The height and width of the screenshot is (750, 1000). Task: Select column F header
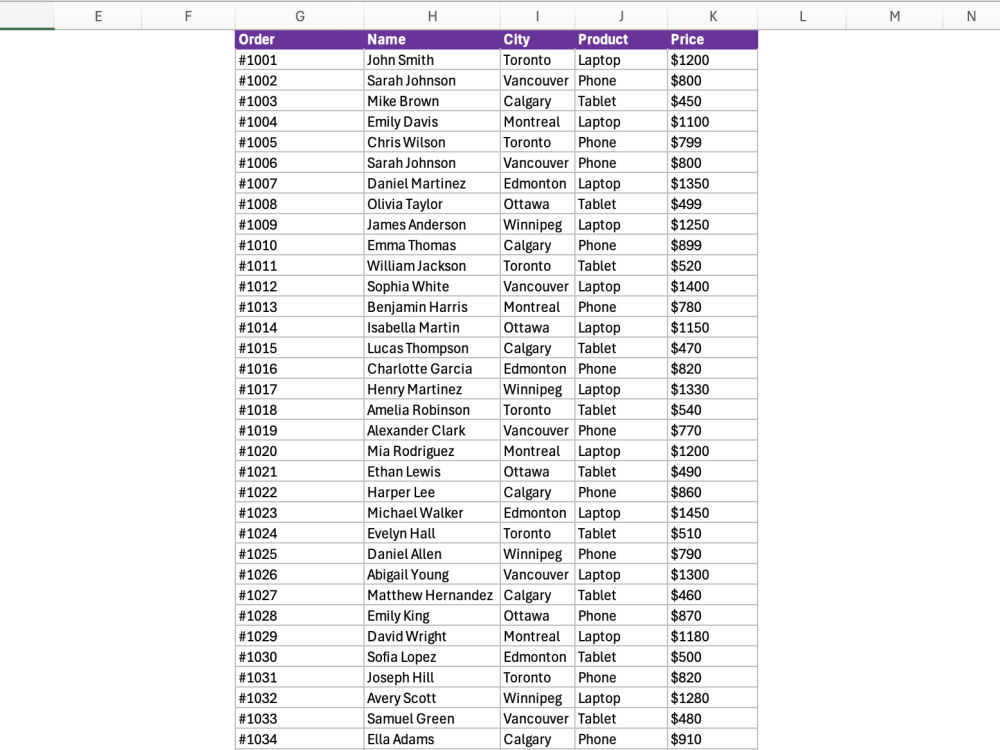point(188,16)
